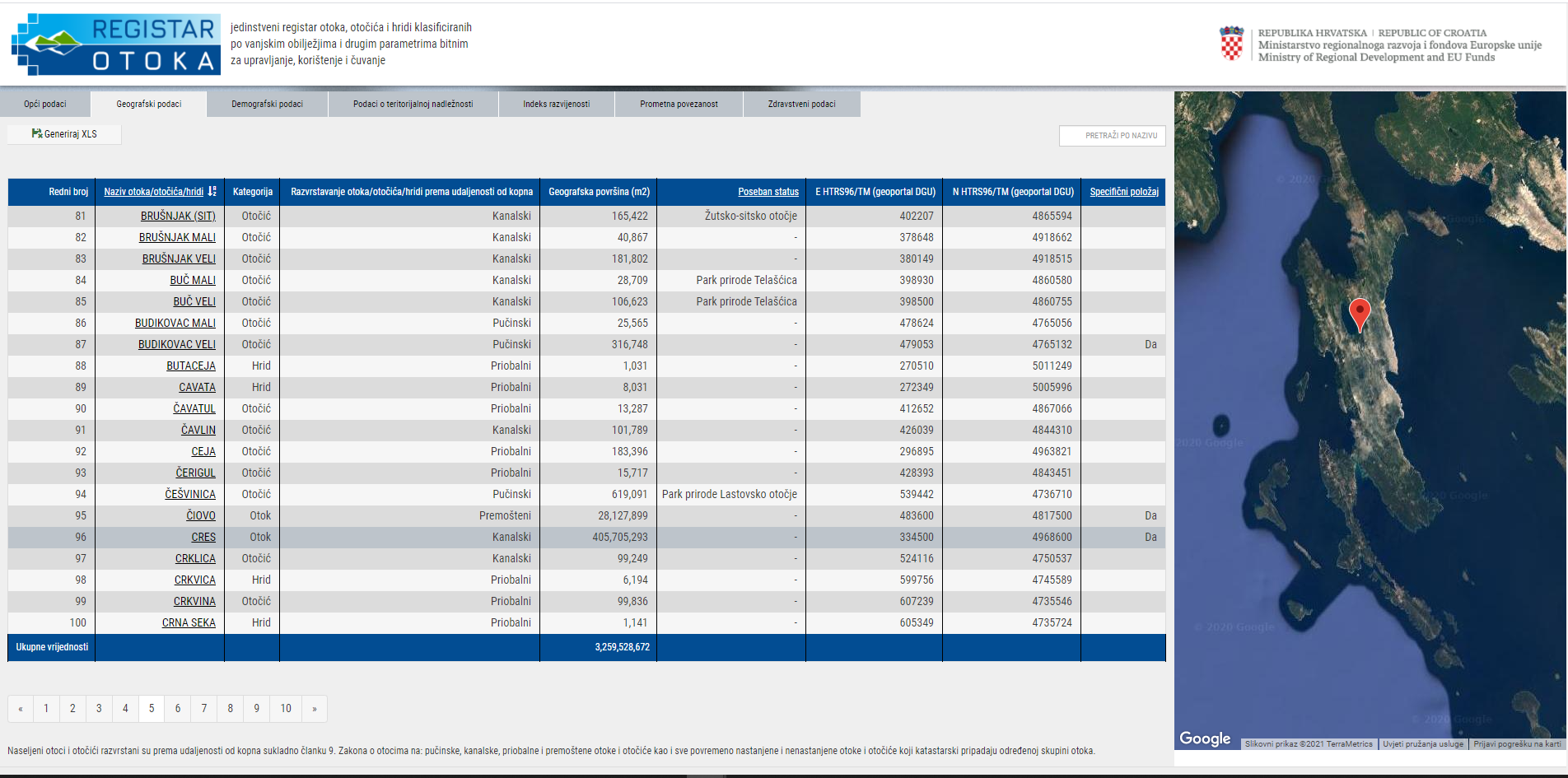Open the CRKVICA link

click(x=195, y=580)
